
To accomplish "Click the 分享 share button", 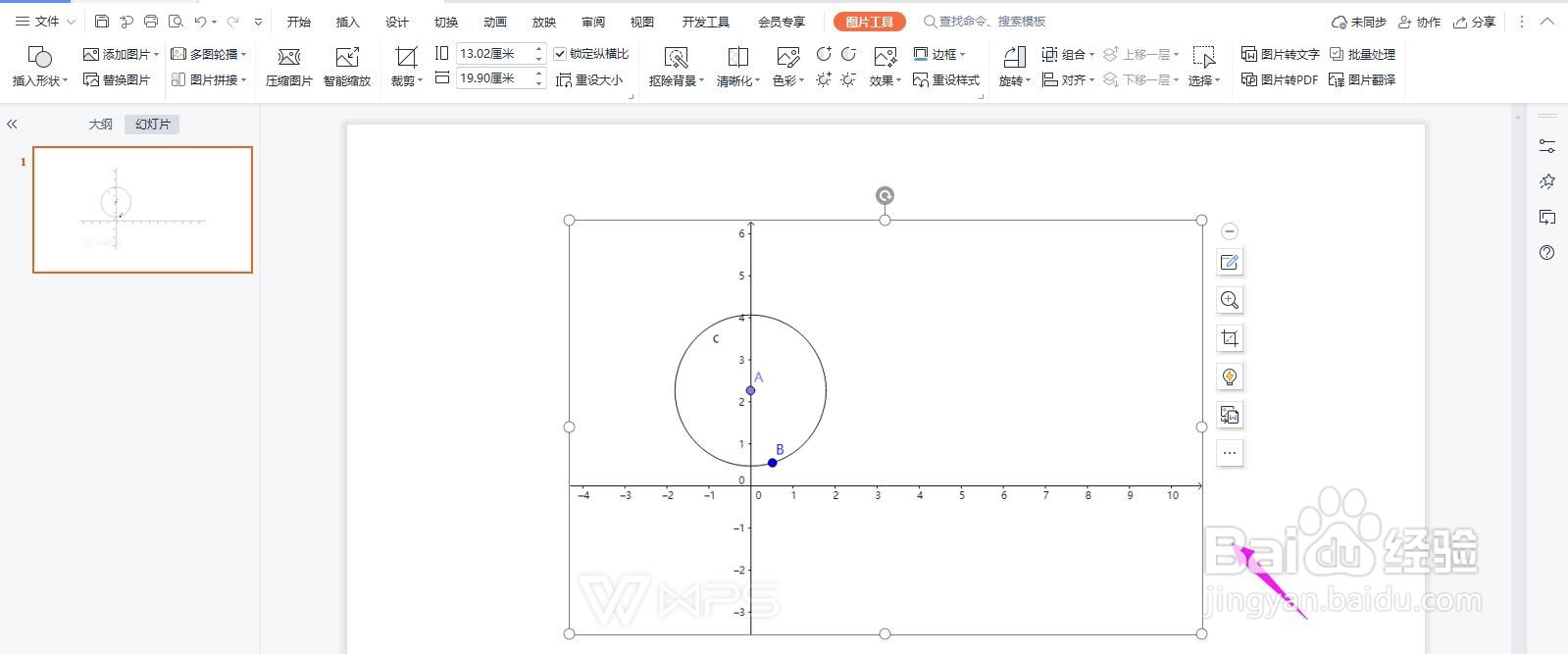I will point(1475,22).
